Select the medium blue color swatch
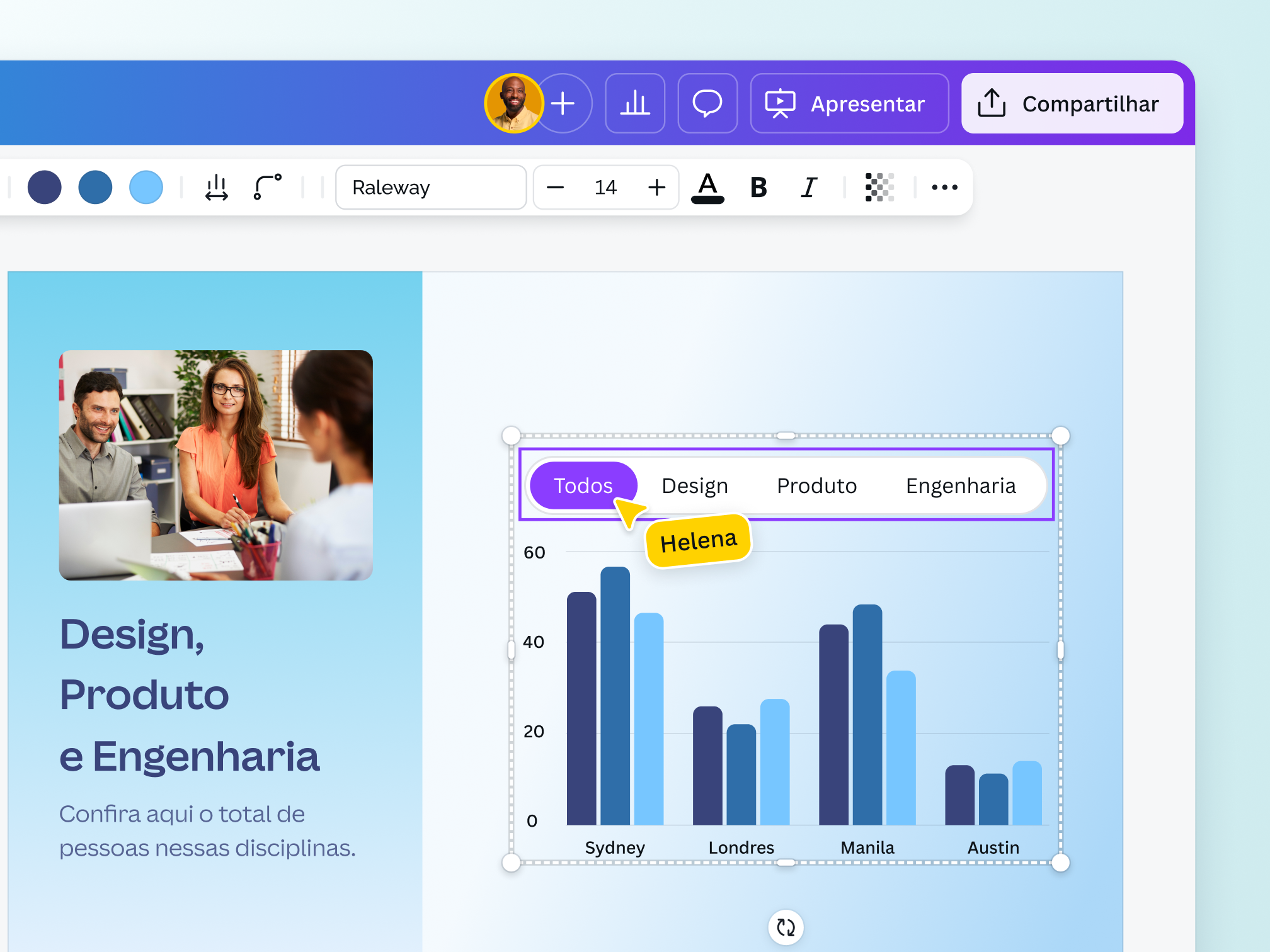The image size is (1270, 952). [95, 187]
